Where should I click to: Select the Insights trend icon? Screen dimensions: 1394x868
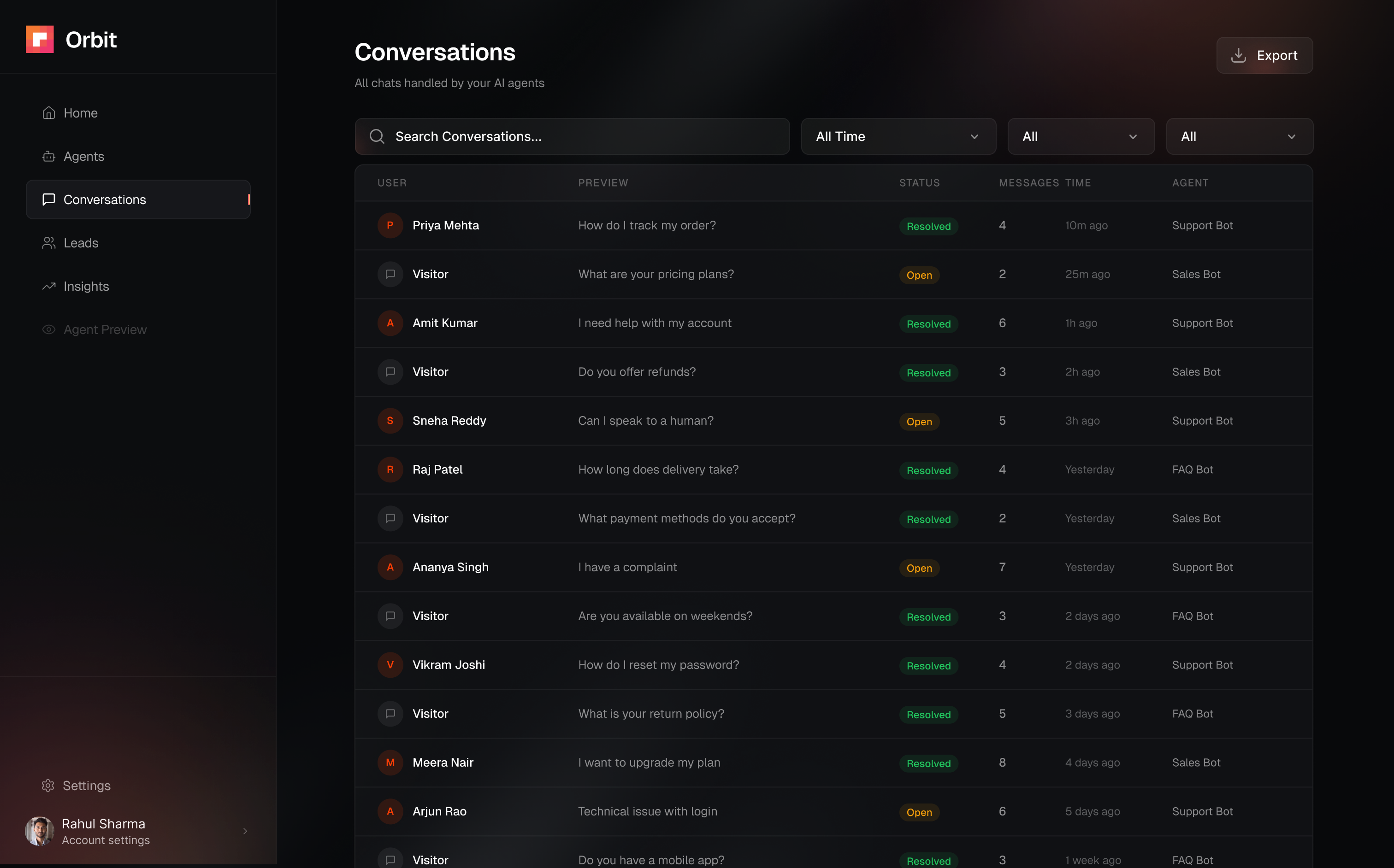point(49,286)
